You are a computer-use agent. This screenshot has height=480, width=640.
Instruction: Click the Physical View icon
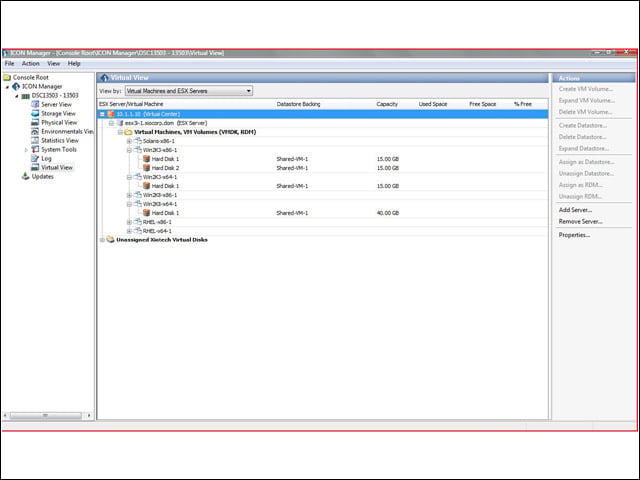coord(35,122)
